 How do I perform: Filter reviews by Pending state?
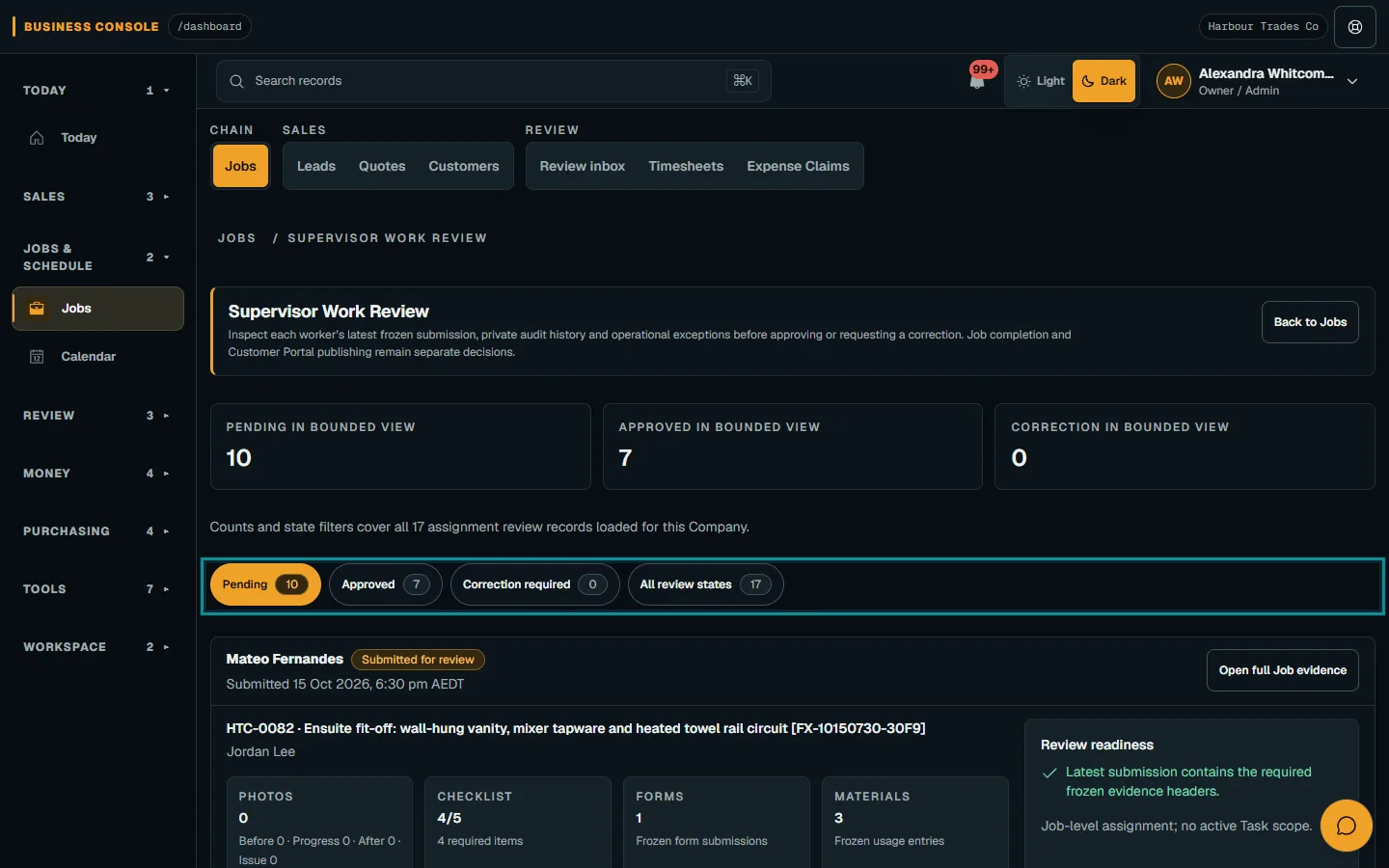click(x=265, y=584)
